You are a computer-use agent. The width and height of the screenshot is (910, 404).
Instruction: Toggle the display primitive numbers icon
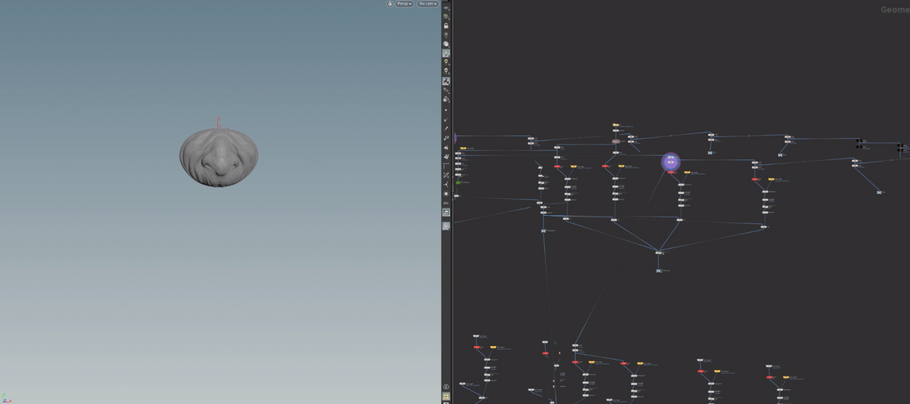446,156
